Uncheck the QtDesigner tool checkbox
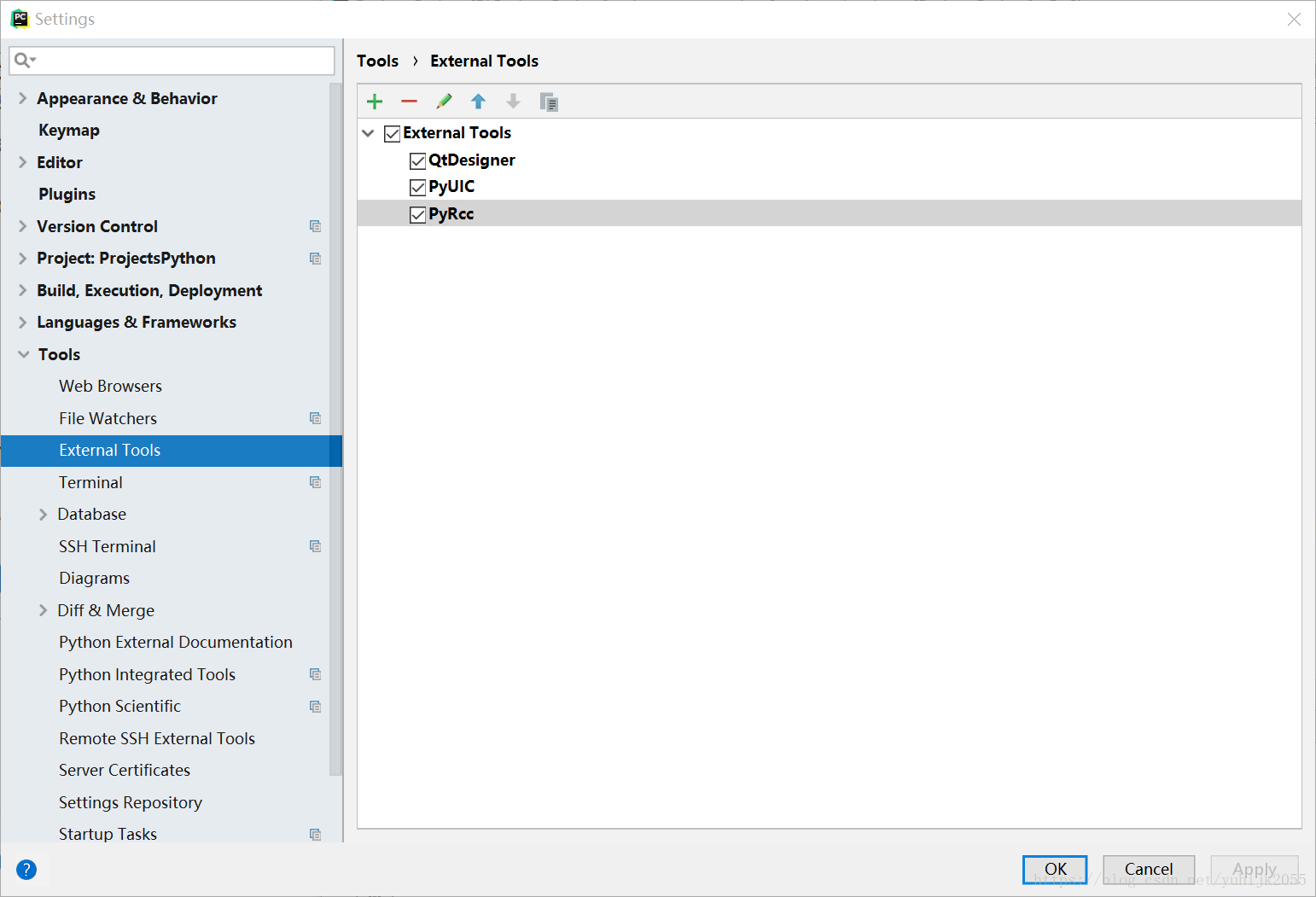This screenshot has height=897, width=1316. click(x=417, y=160)
